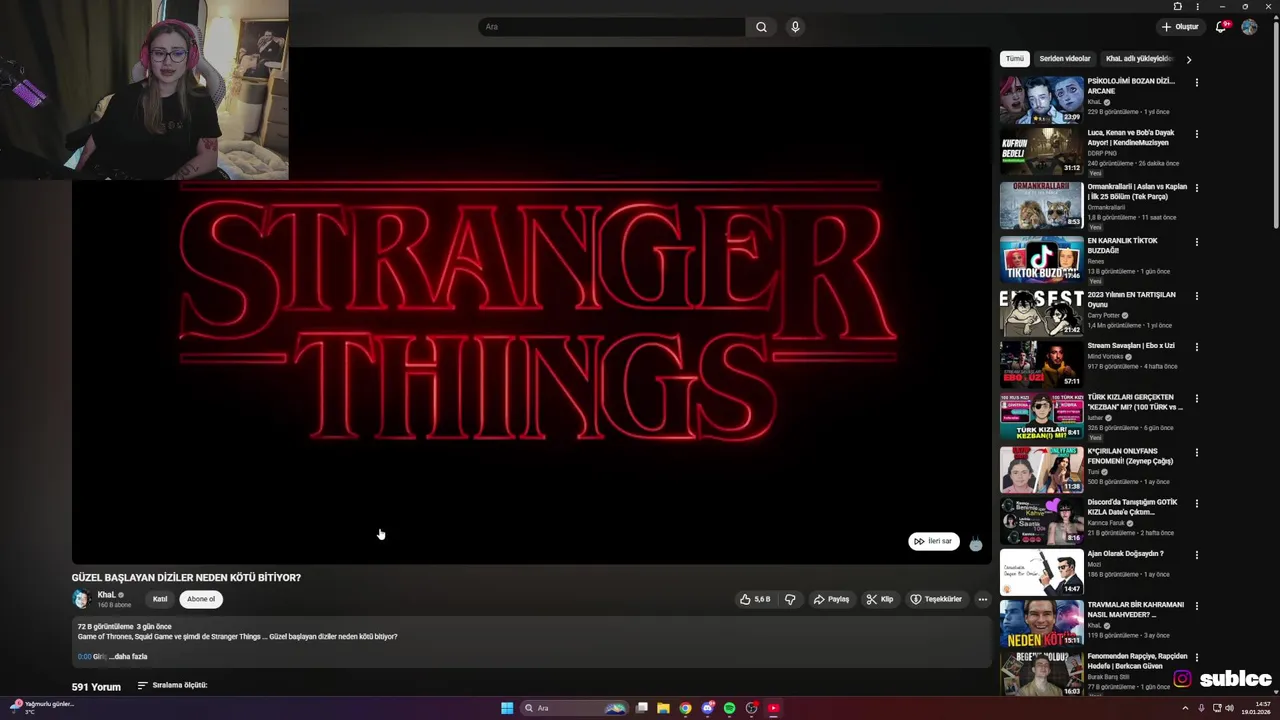Open Task View on the taskbar
The height and width of the screenshot is (720, 1280).
[642, 708]
